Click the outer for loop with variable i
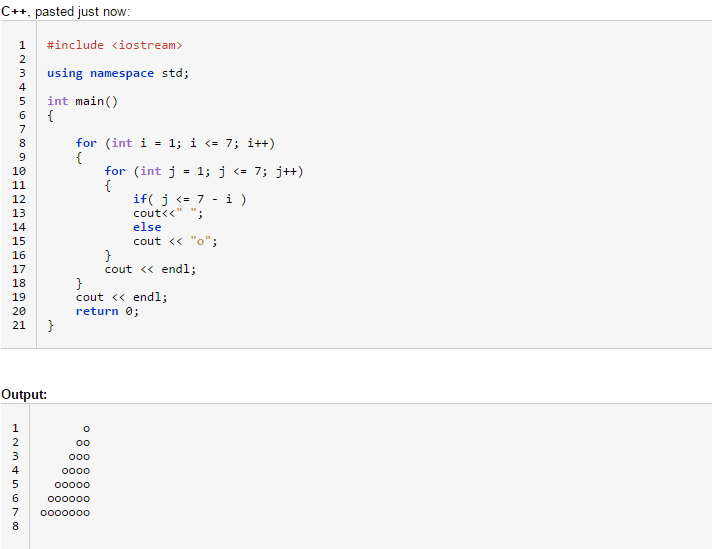The width and height of the screenshot is (712, 549). (175, 143)
